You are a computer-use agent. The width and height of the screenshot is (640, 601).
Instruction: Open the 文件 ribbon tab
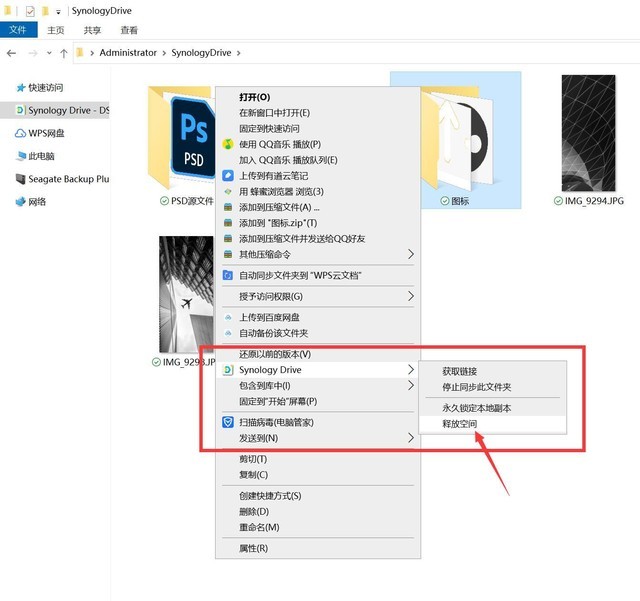click(18, 30)
